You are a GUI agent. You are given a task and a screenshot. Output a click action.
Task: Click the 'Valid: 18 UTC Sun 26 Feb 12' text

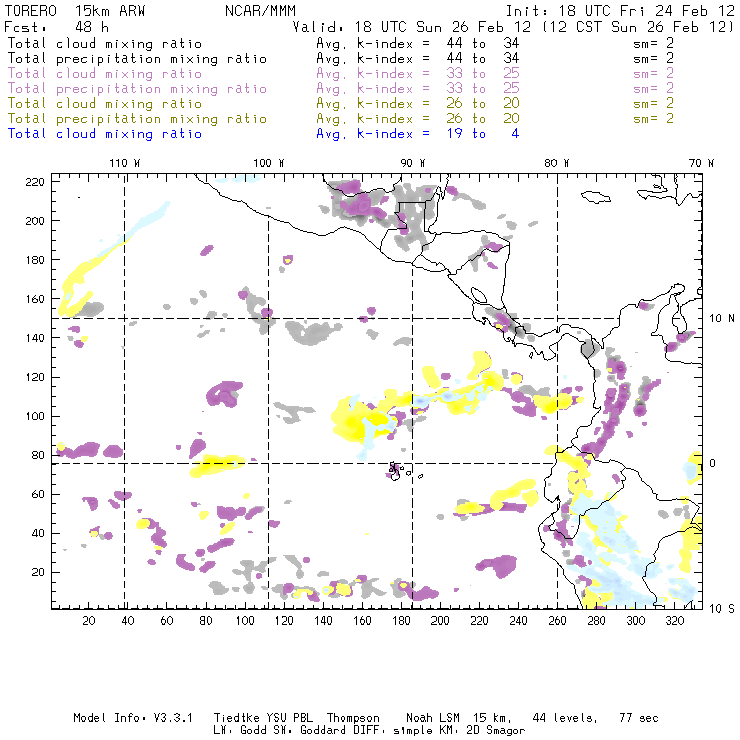click(412, 27)
